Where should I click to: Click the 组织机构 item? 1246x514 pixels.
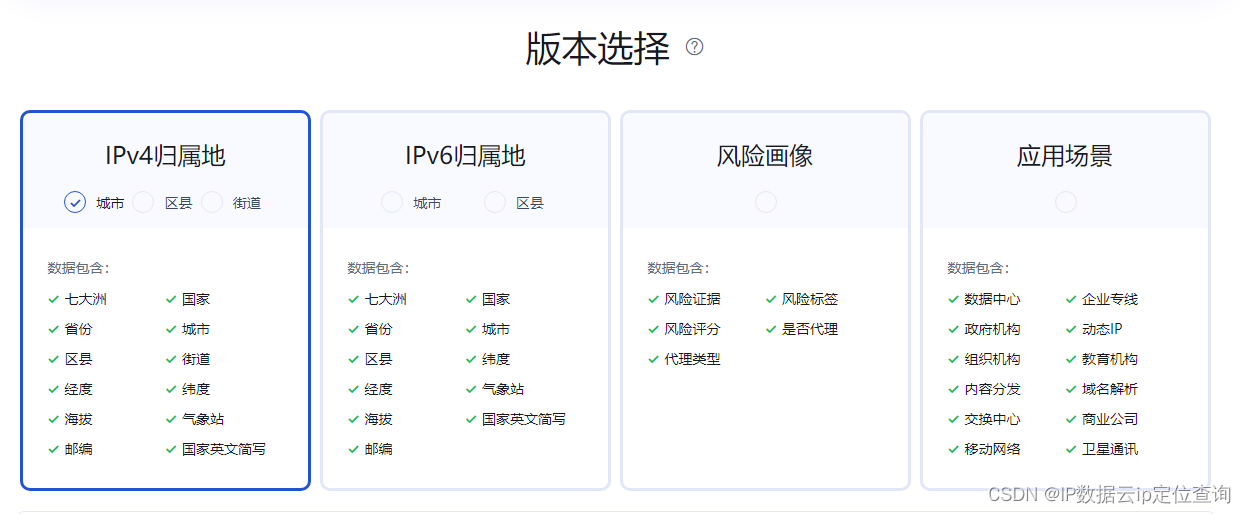[x=992, y=359]
